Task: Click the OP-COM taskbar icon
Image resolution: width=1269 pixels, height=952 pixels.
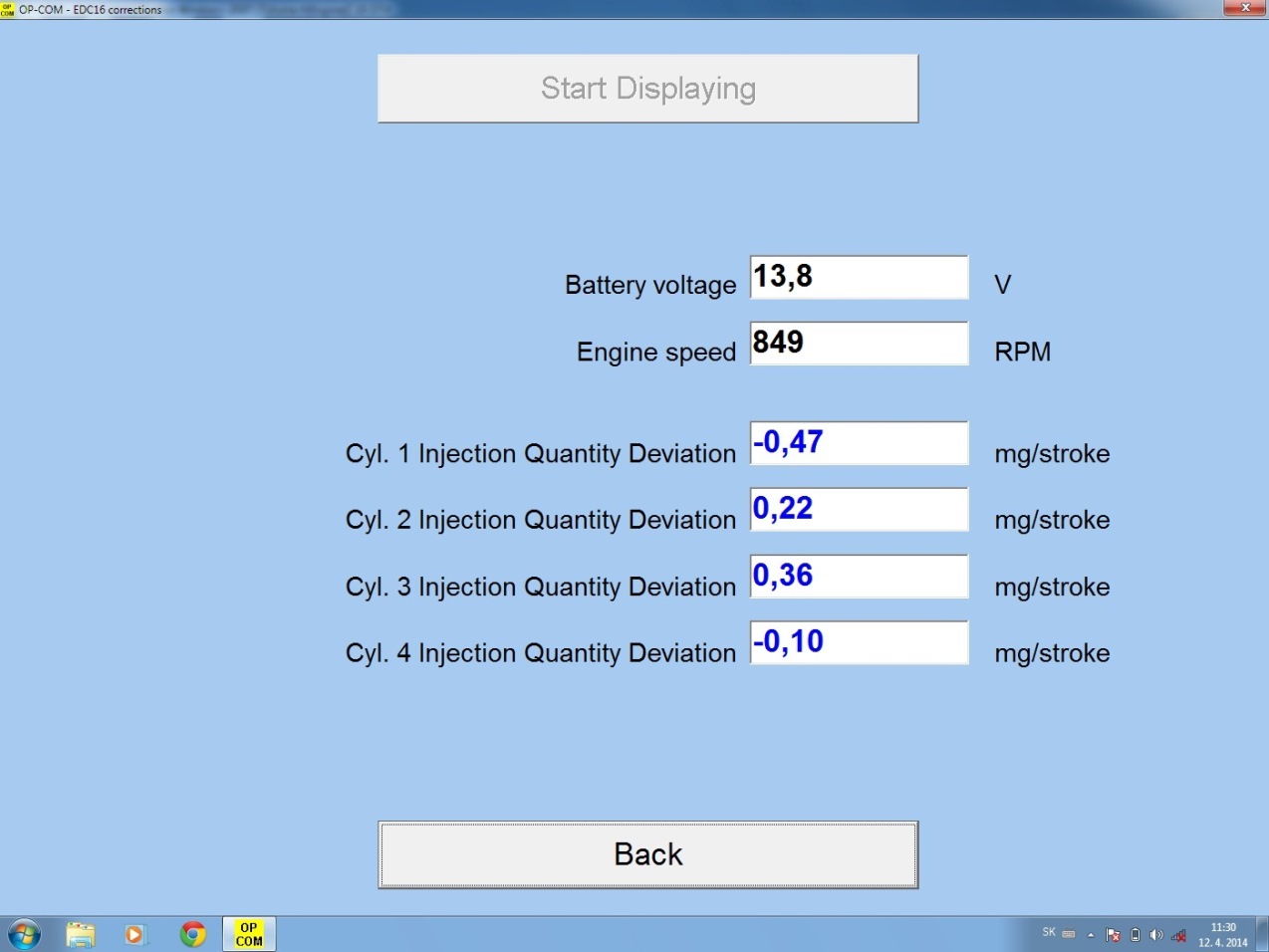Action: [249, 934]
